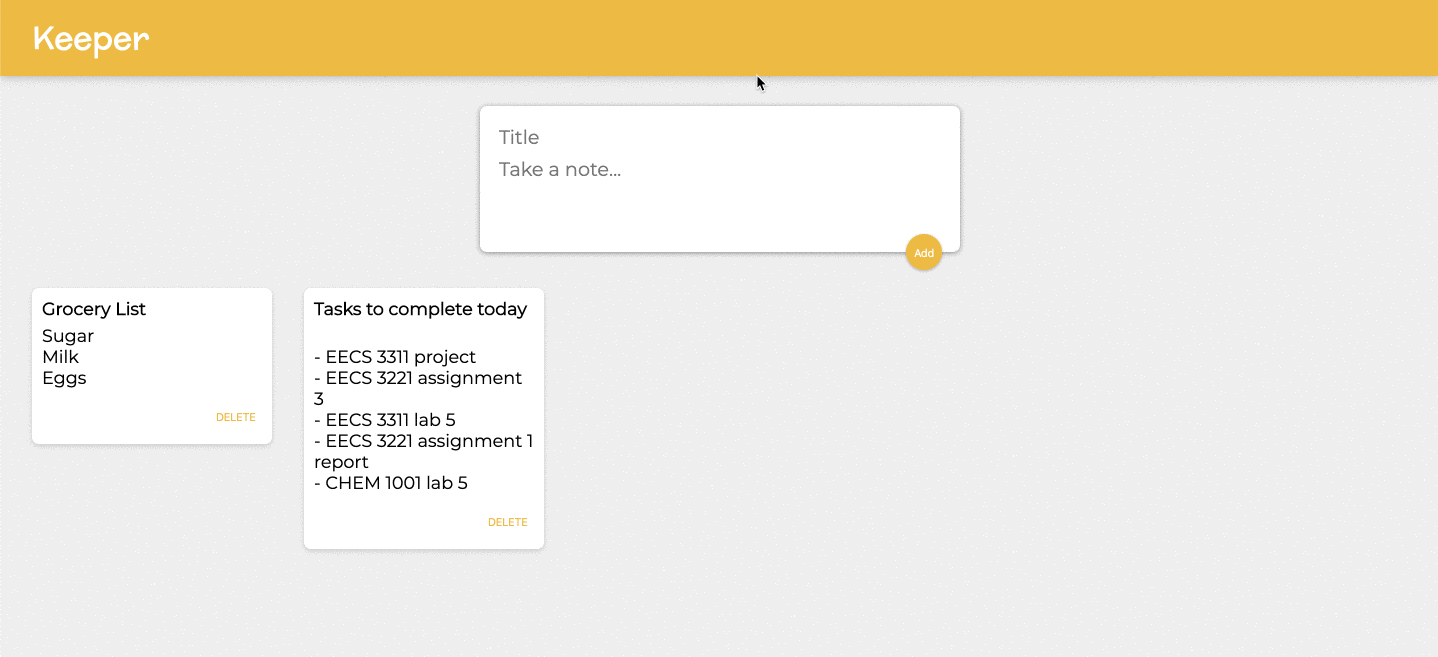Click the round yellow Add button
This screenshot has height=657, width=1438.
[923, 253]
